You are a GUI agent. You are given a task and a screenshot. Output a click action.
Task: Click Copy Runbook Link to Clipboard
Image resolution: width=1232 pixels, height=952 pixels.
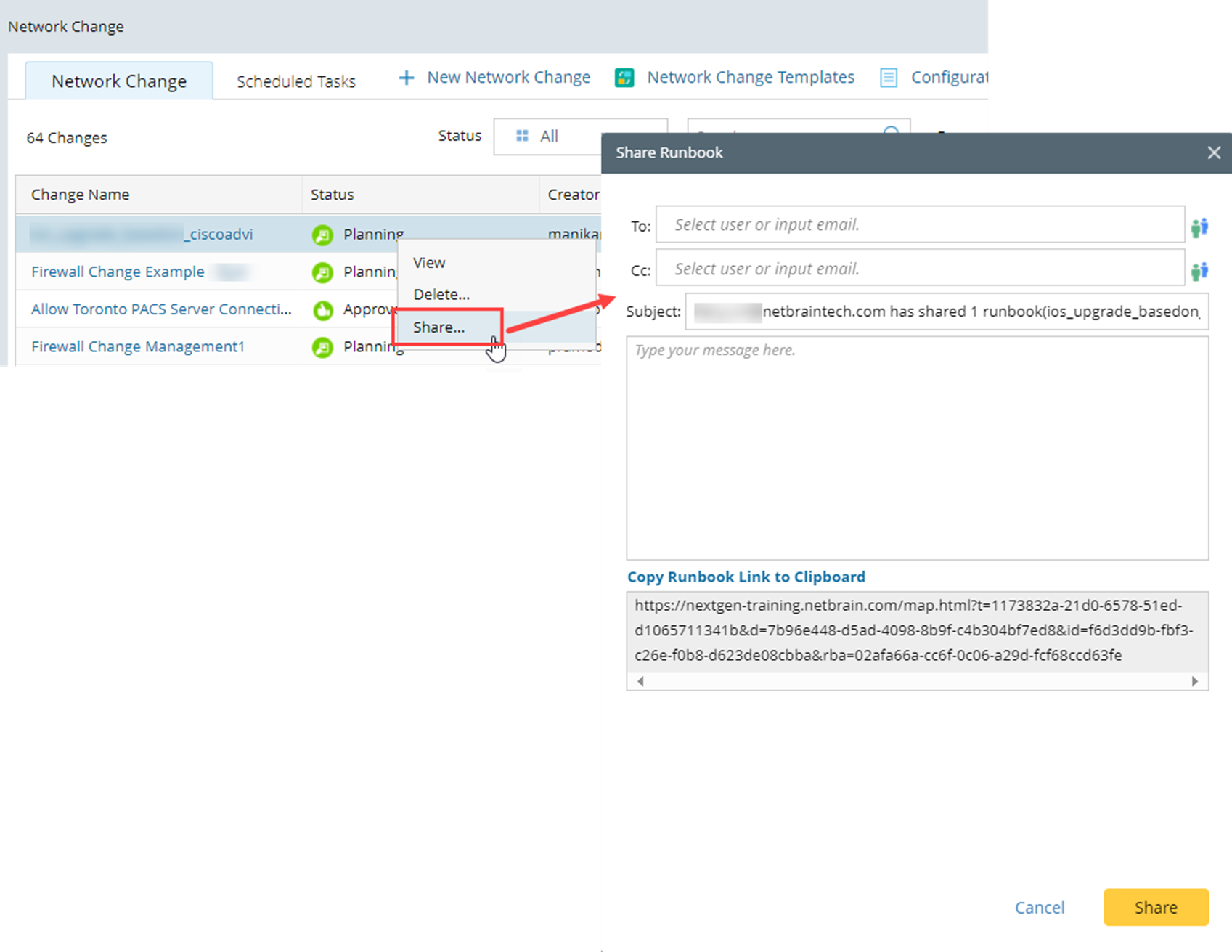746,577
